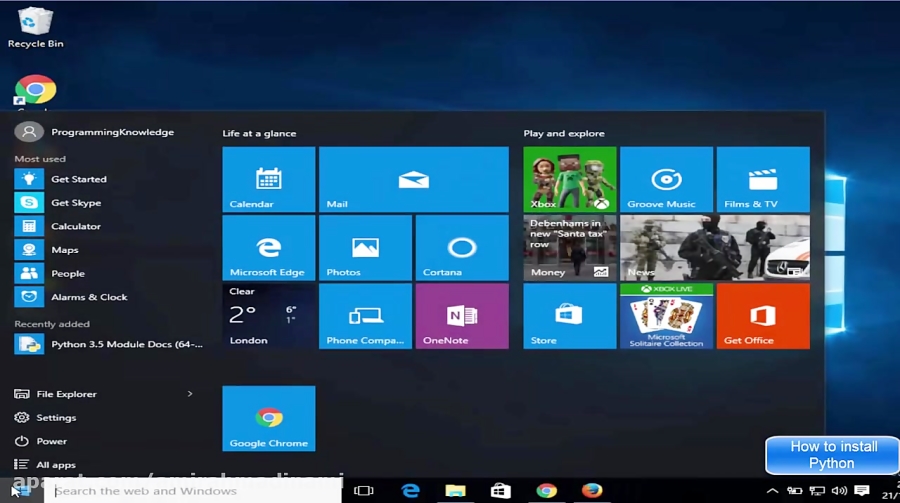Open the Store tile
This screenshot has height=503, width=900.
569,316
